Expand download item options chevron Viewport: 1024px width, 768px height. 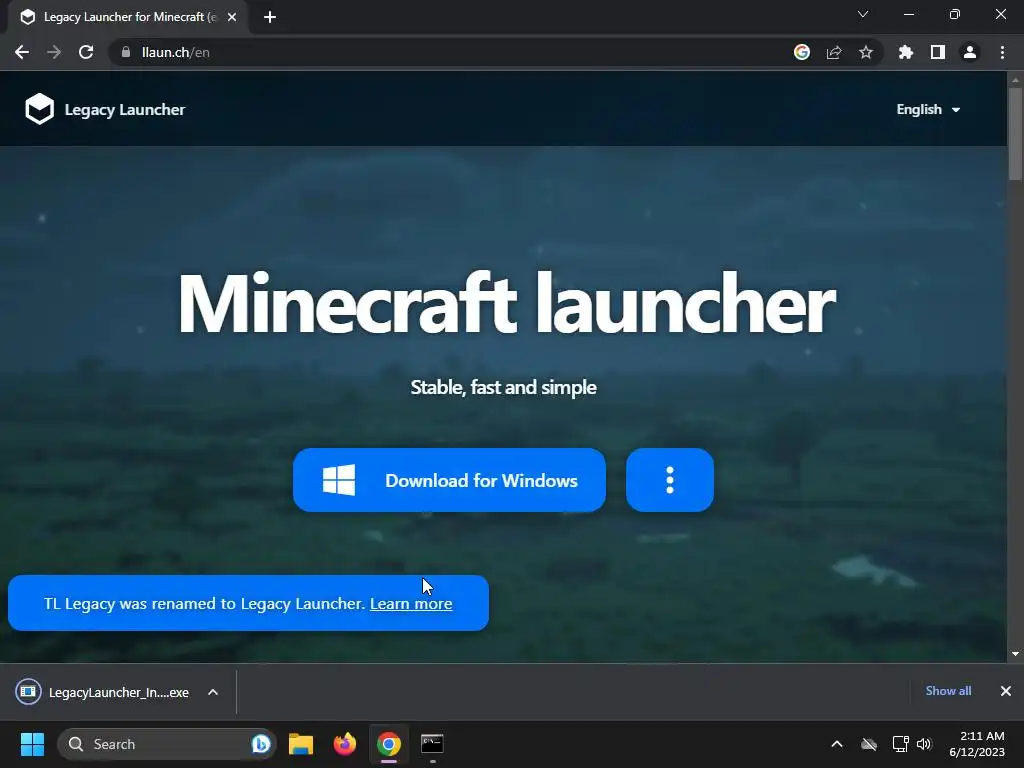(213, 692)
